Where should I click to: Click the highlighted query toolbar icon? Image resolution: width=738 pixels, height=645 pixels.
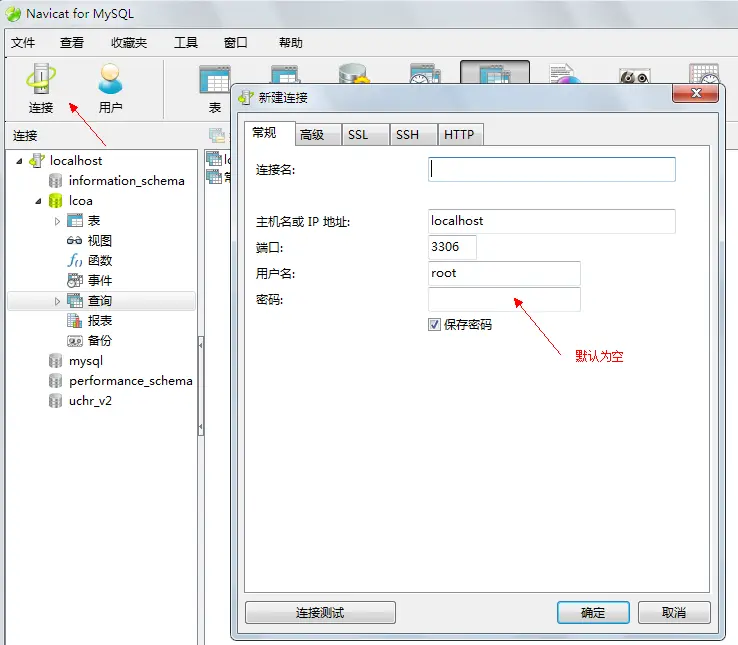(x=495, y=73)
